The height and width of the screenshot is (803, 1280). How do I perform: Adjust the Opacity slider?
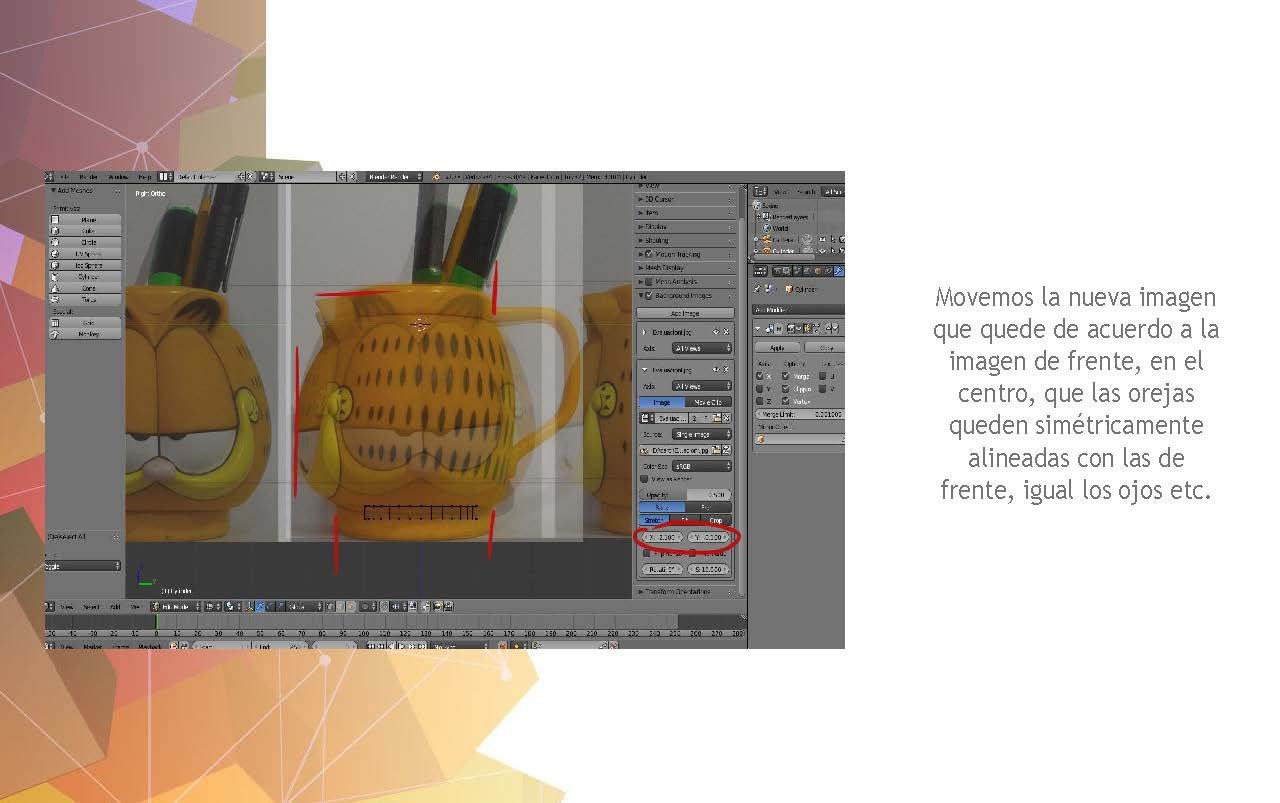[x=685, y=494]
